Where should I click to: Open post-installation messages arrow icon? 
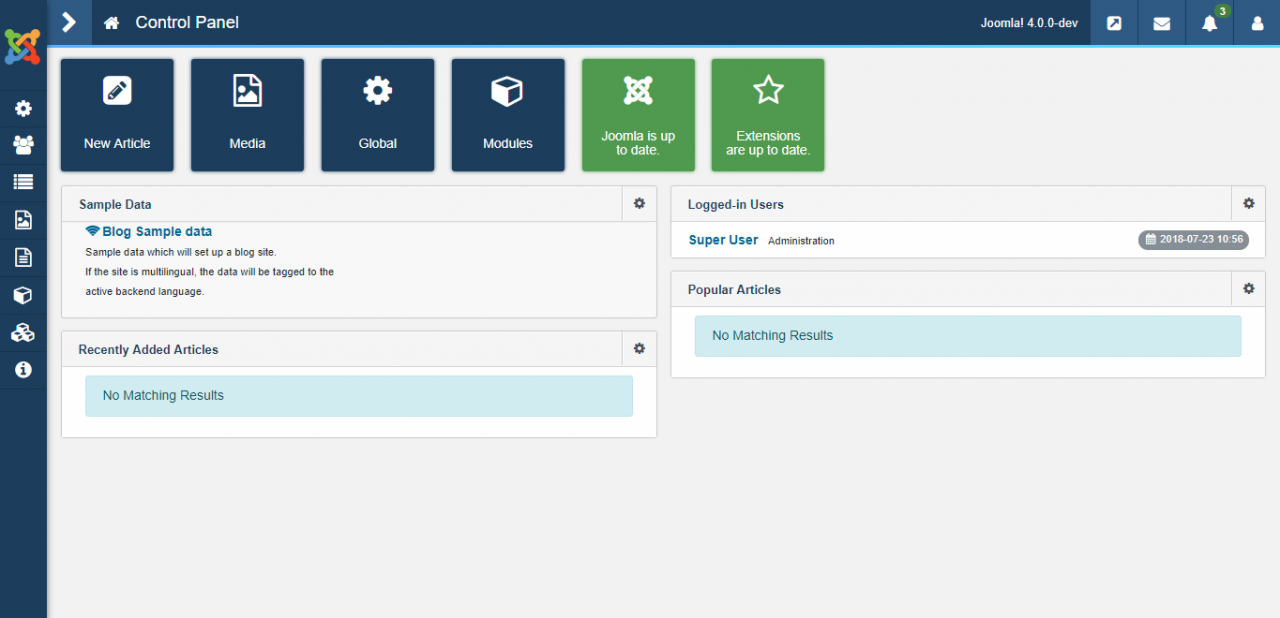[1113, 22]
